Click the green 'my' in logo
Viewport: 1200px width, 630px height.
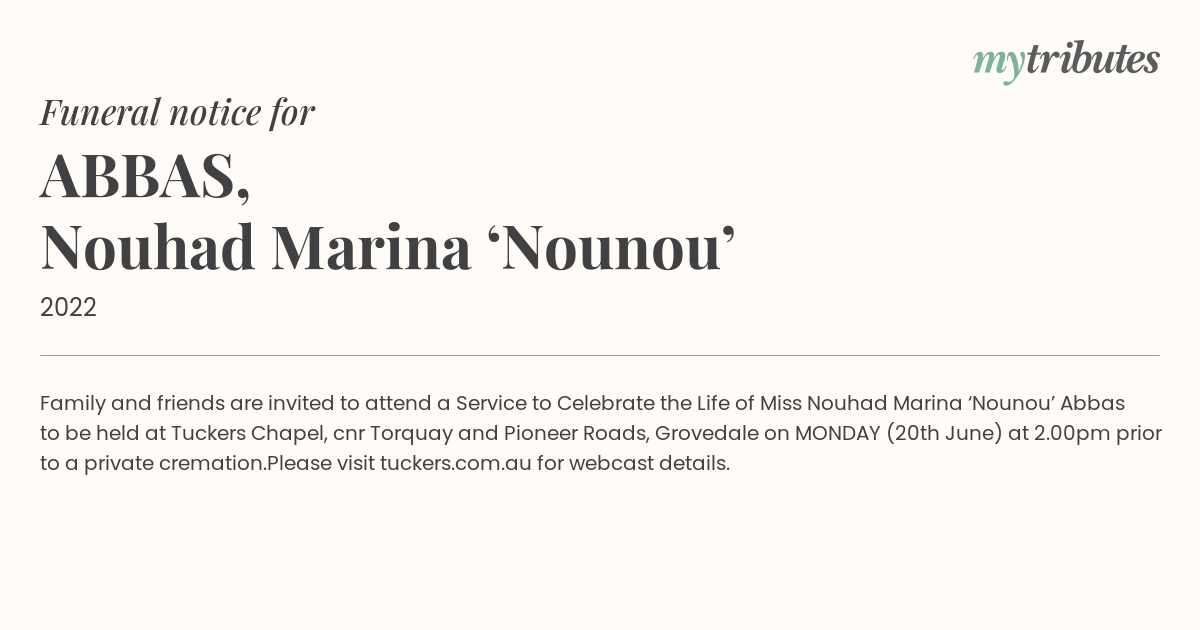(x=999, y=63)
